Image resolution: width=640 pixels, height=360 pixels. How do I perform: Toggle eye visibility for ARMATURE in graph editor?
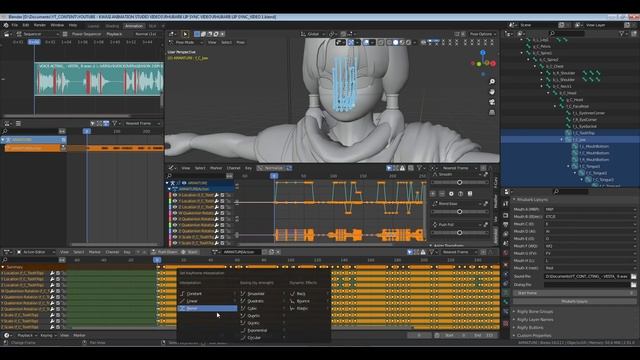184,183
